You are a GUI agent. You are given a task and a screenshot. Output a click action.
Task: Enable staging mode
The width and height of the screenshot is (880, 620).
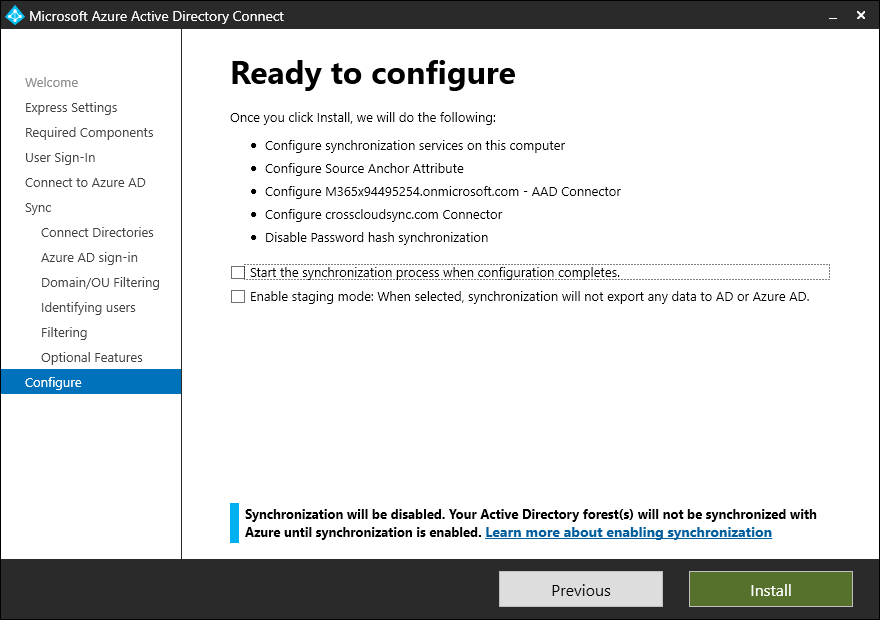pyautogui.click(x=237, y=296)
